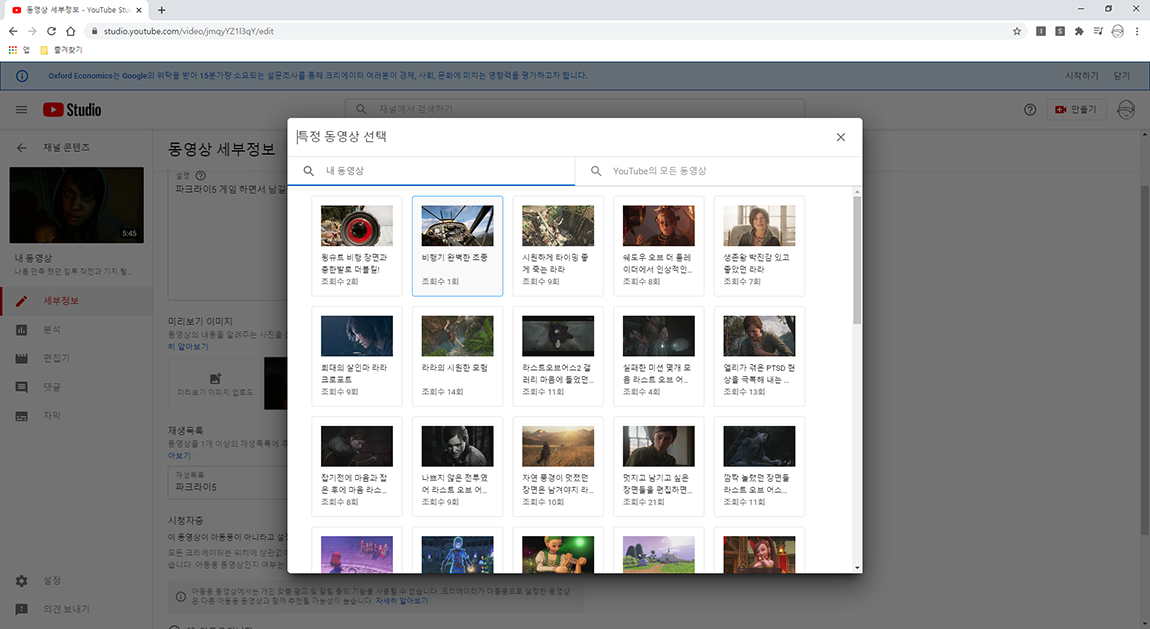Select video 비행기 완벽한 조종

tap(457, 246)
